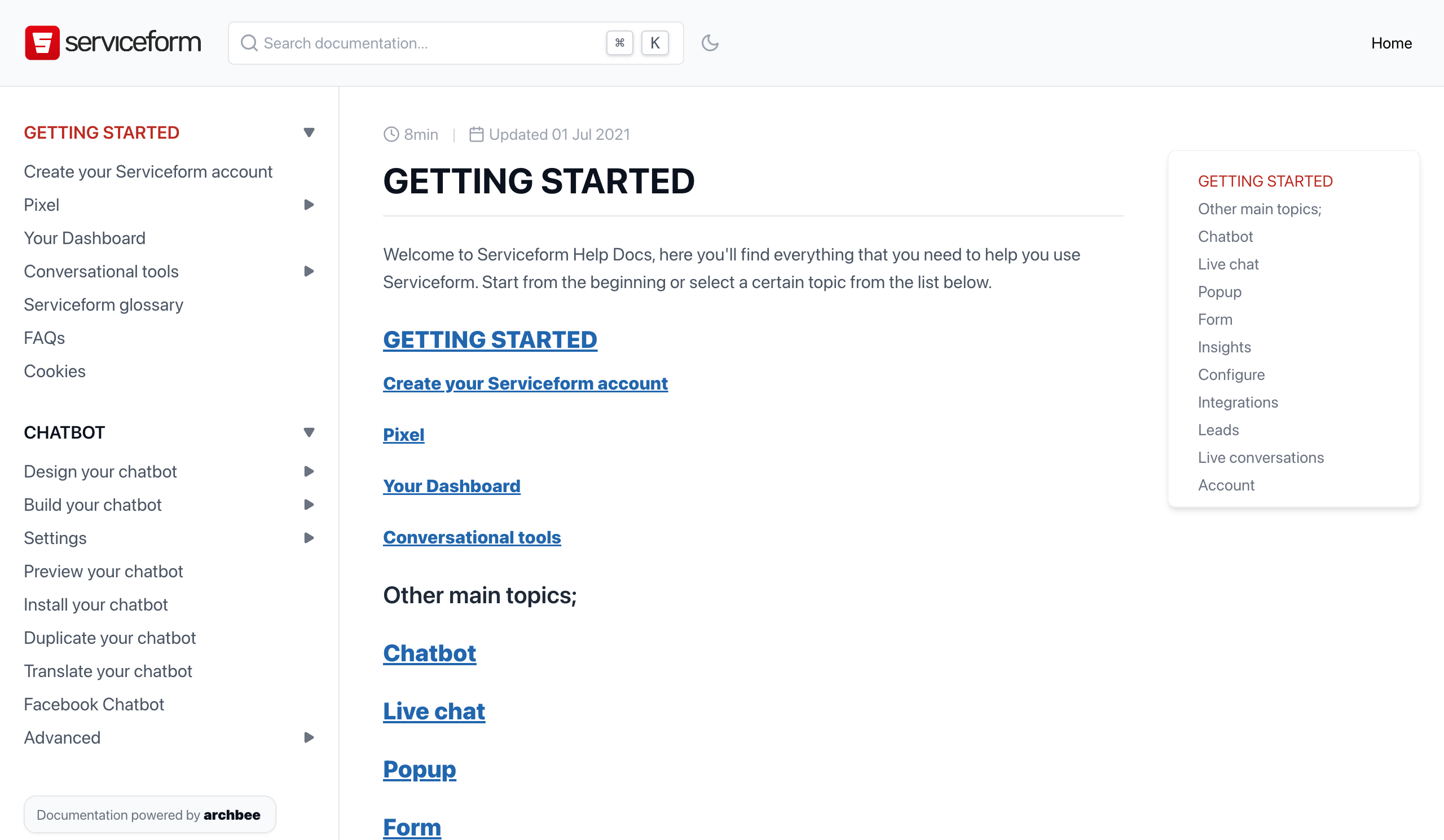Image resolution: width=1444 pixels, height=840 pixels.
Task: Jump to Live chat in outline
Action: 1228,264
